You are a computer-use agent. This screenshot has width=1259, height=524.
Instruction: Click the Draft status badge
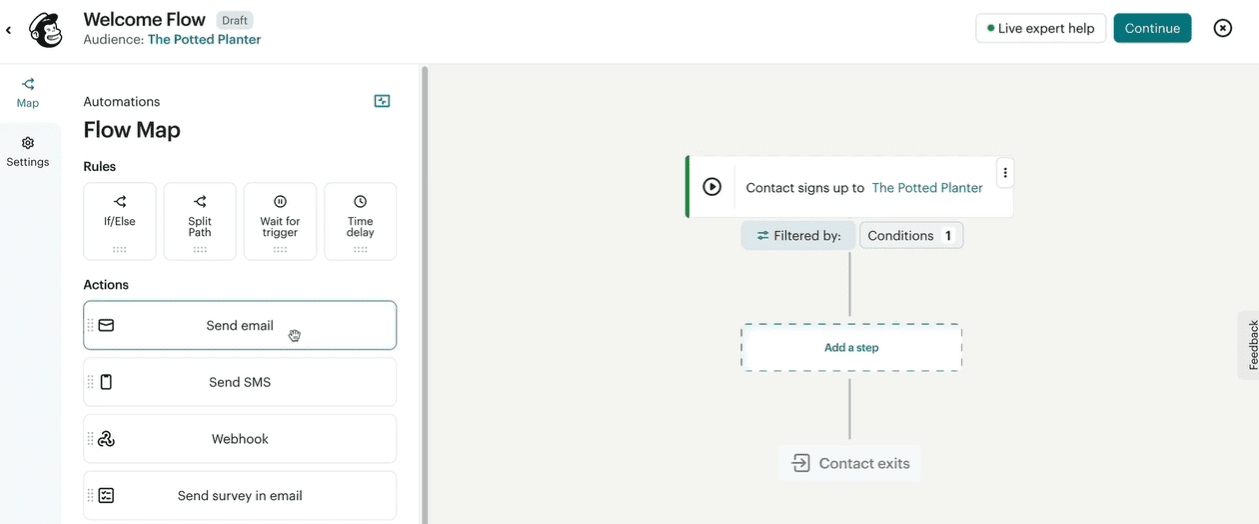coord(235,20)
